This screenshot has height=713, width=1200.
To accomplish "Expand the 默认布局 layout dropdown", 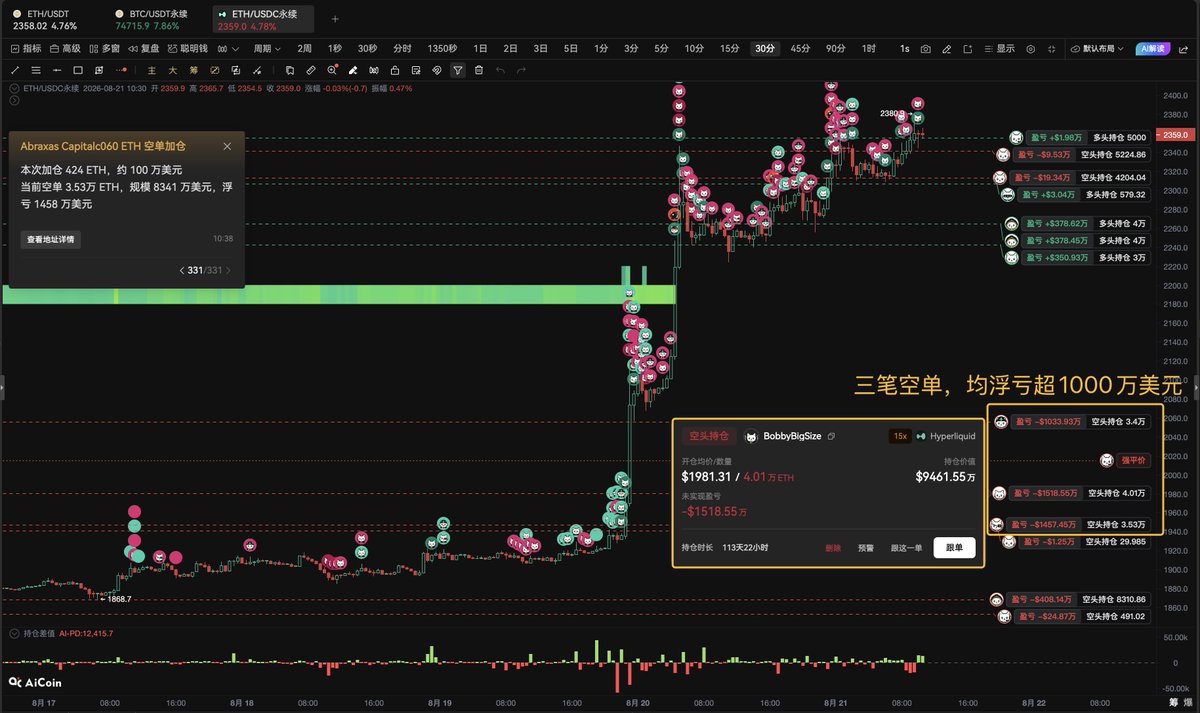I will coord(1098,48).
